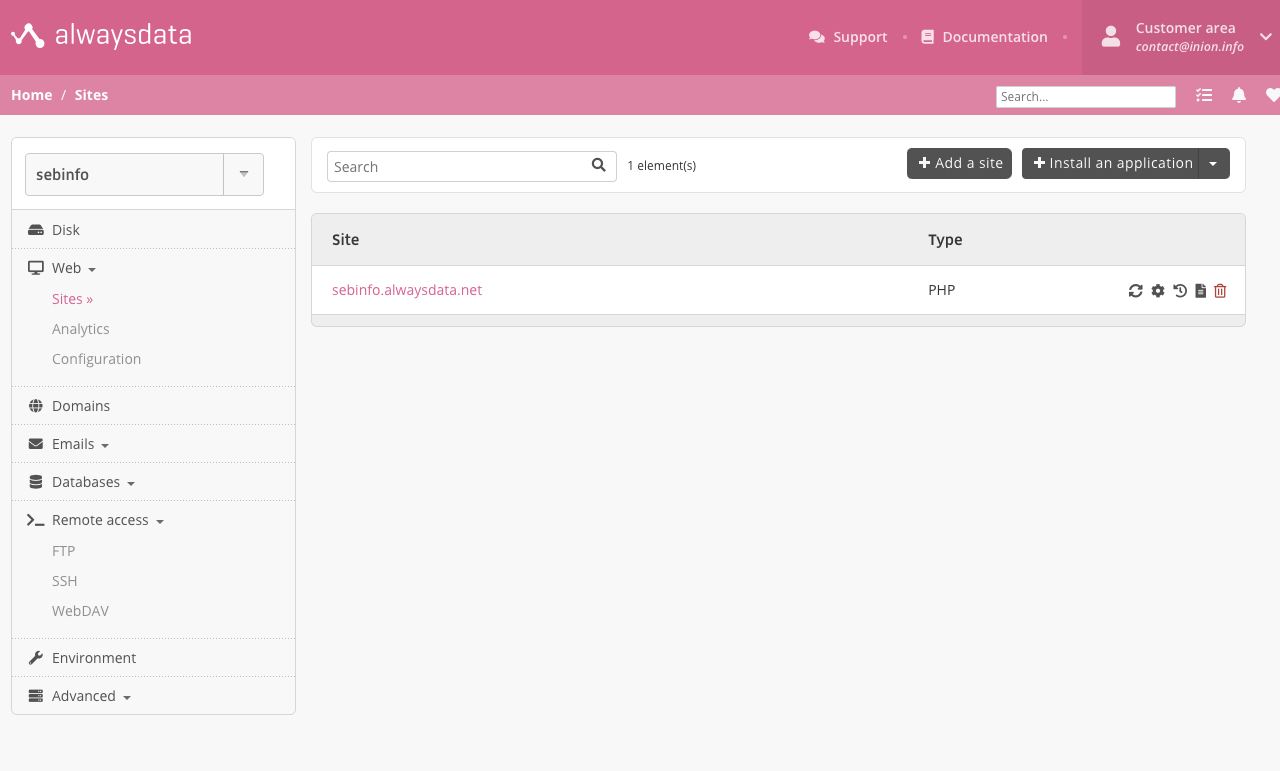The image size is (1280, 771).
Task: Click the alwaysdata logo
Action: tap(101, 37)
